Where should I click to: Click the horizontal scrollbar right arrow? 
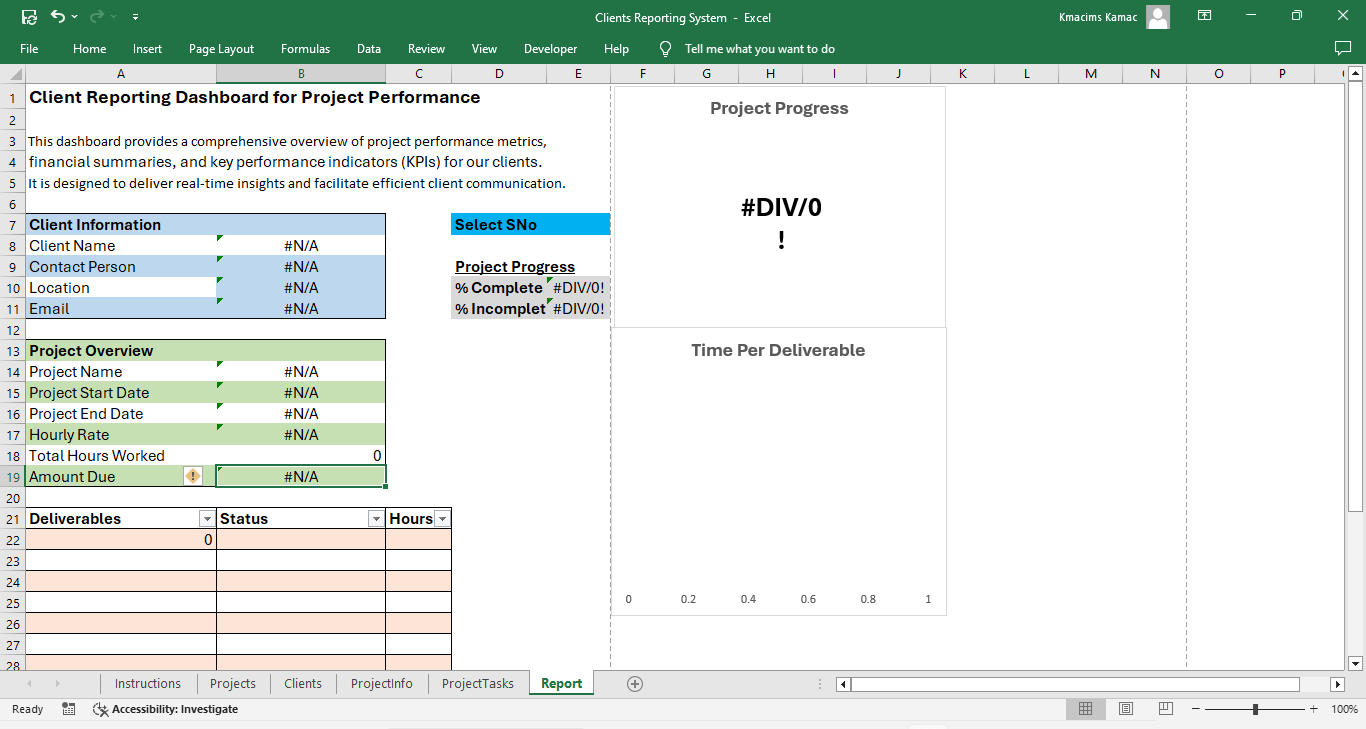(x=1338, y=684)
